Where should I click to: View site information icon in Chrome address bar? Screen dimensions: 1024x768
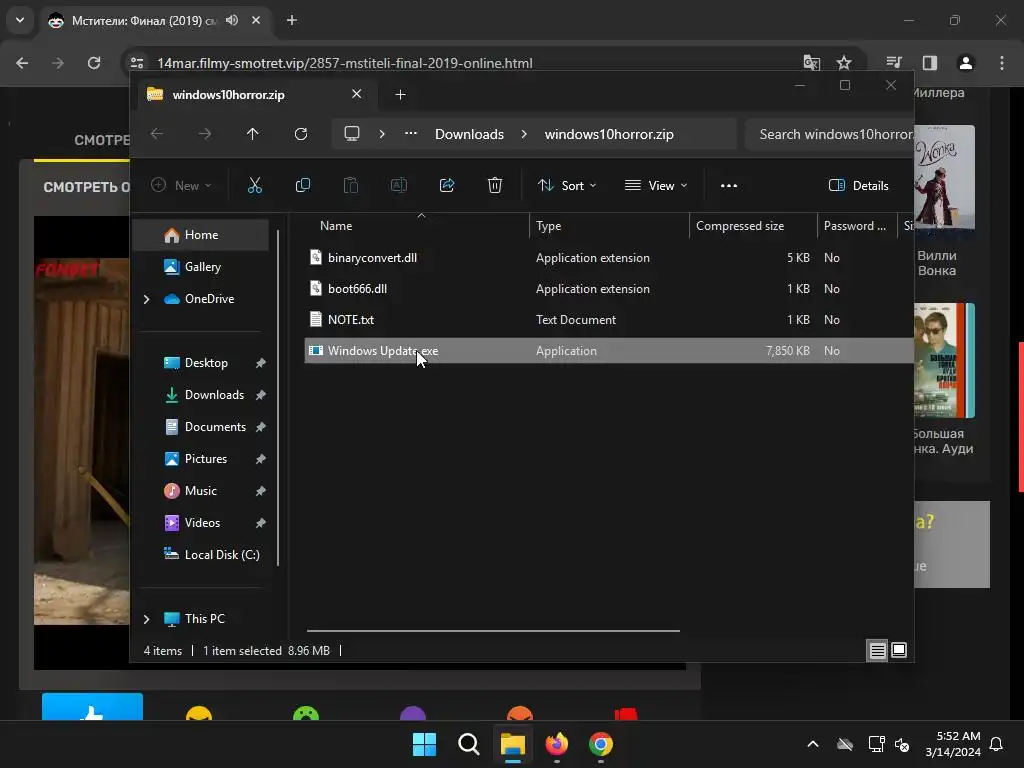click(137, 63)
